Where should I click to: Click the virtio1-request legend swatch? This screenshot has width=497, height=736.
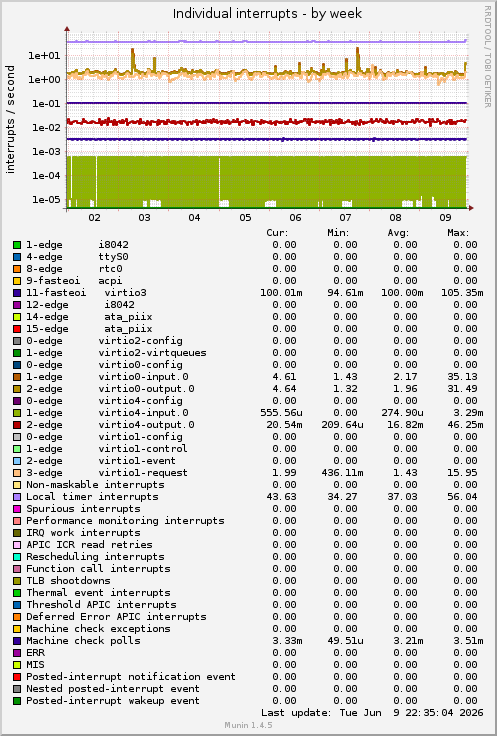click(x=17, y=473)
